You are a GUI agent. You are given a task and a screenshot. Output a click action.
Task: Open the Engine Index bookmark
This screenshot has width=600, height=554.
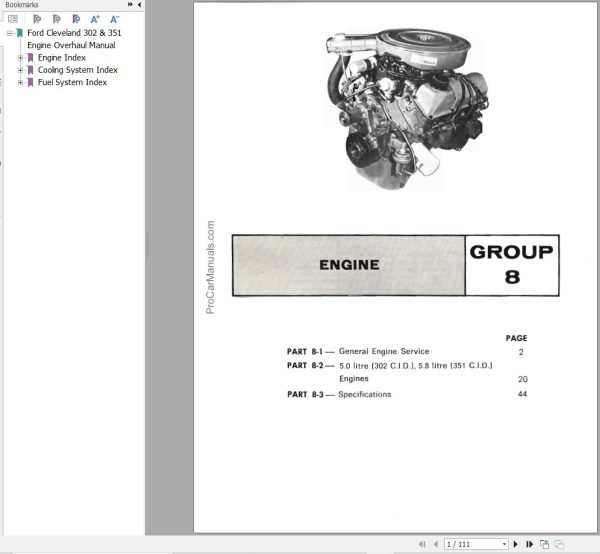[x=62, y=58]
